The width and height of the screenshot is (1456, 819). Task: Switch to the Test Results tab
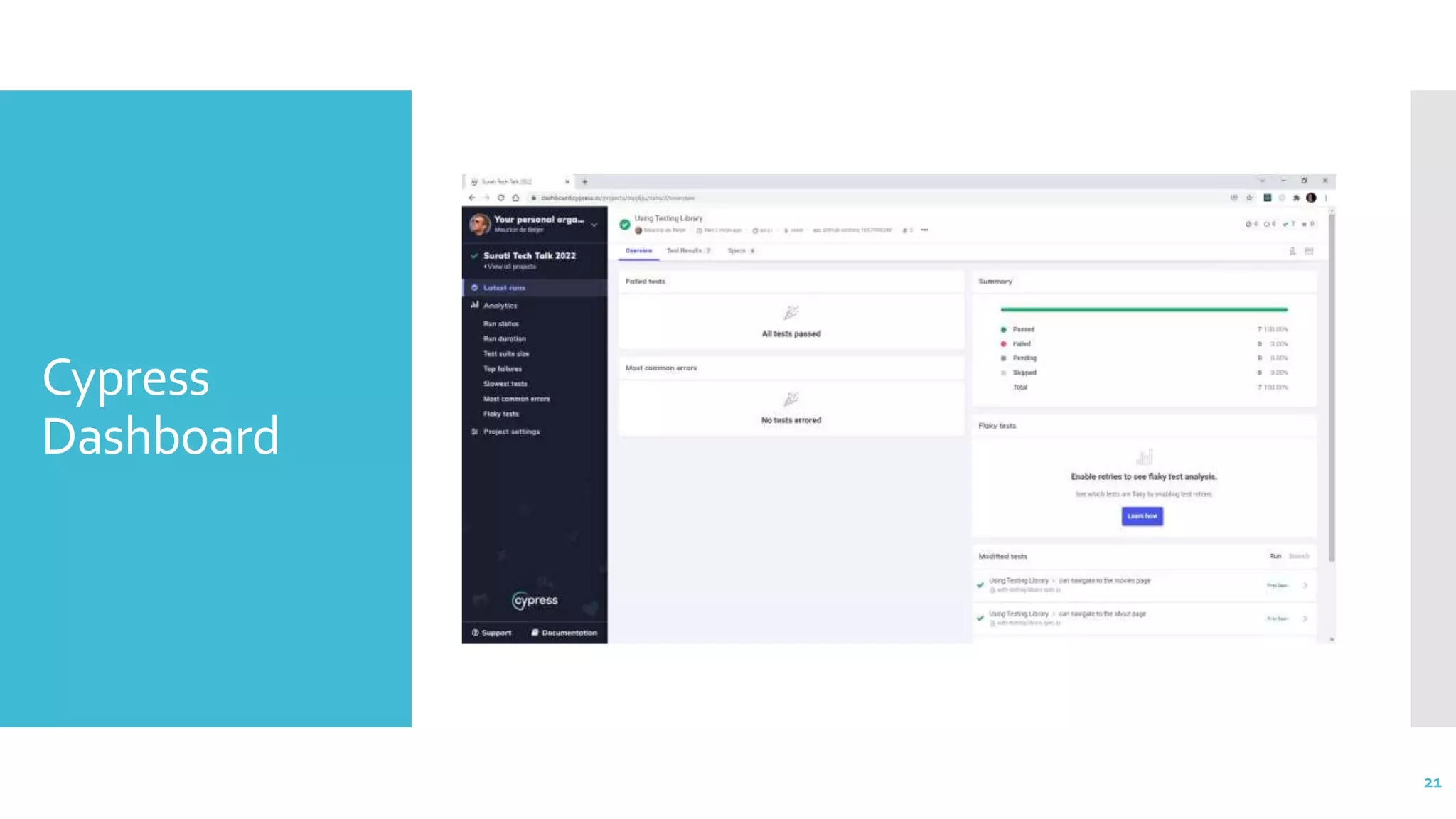[688, 251]
